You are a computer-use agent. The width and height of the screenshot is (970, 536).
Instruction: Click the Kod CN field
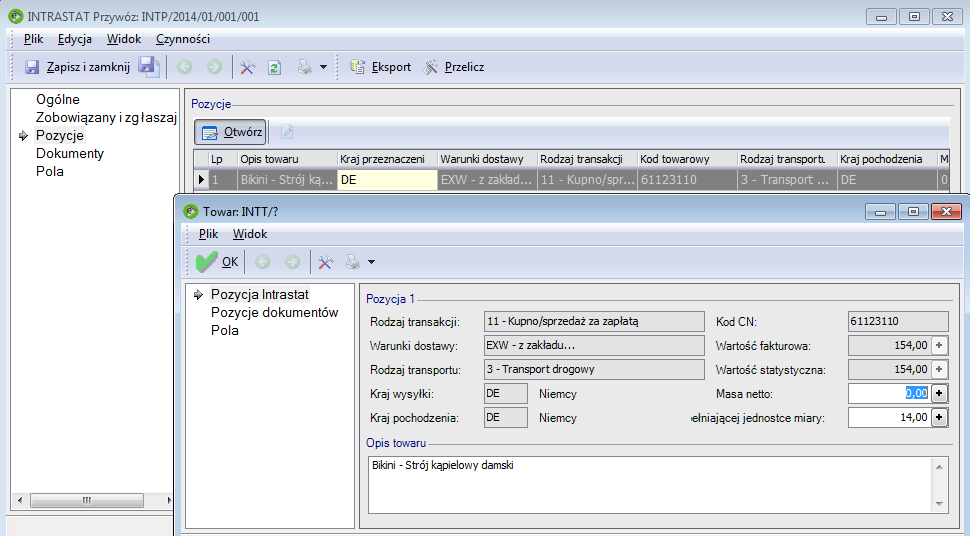click(898, 321)
